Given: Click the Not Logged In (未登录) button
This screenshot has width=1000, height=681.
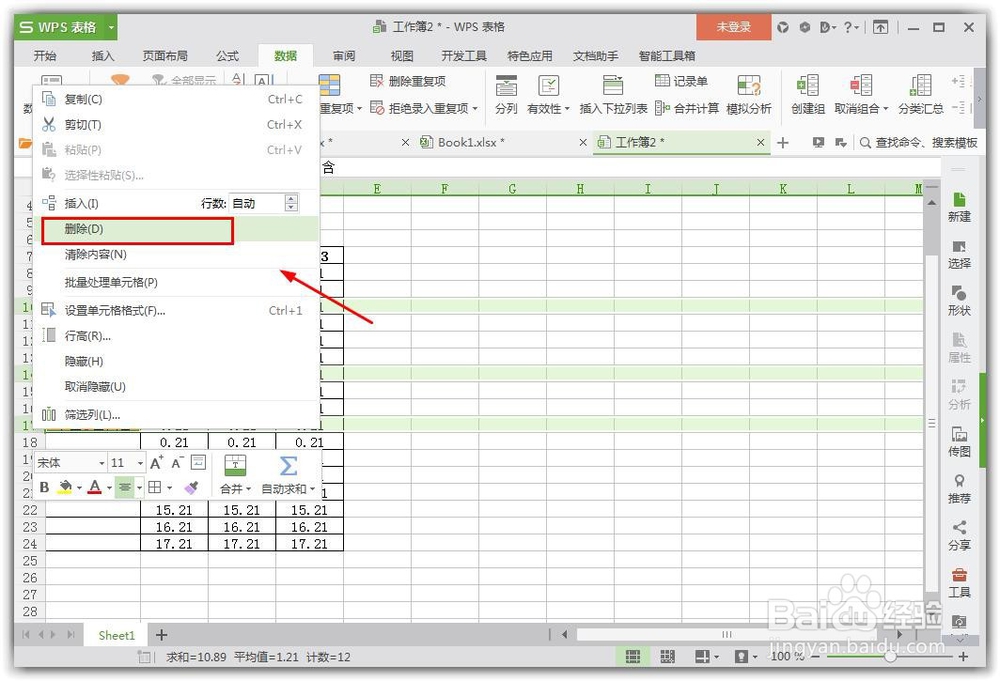Looking at the screenshot, I should tap(733, 27).
